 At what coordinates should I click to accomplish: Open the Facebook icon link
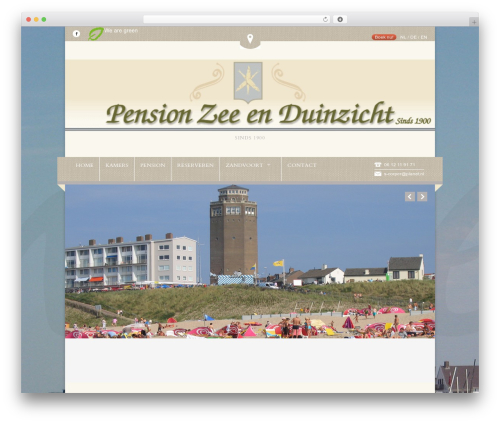(x=76, y=34)
